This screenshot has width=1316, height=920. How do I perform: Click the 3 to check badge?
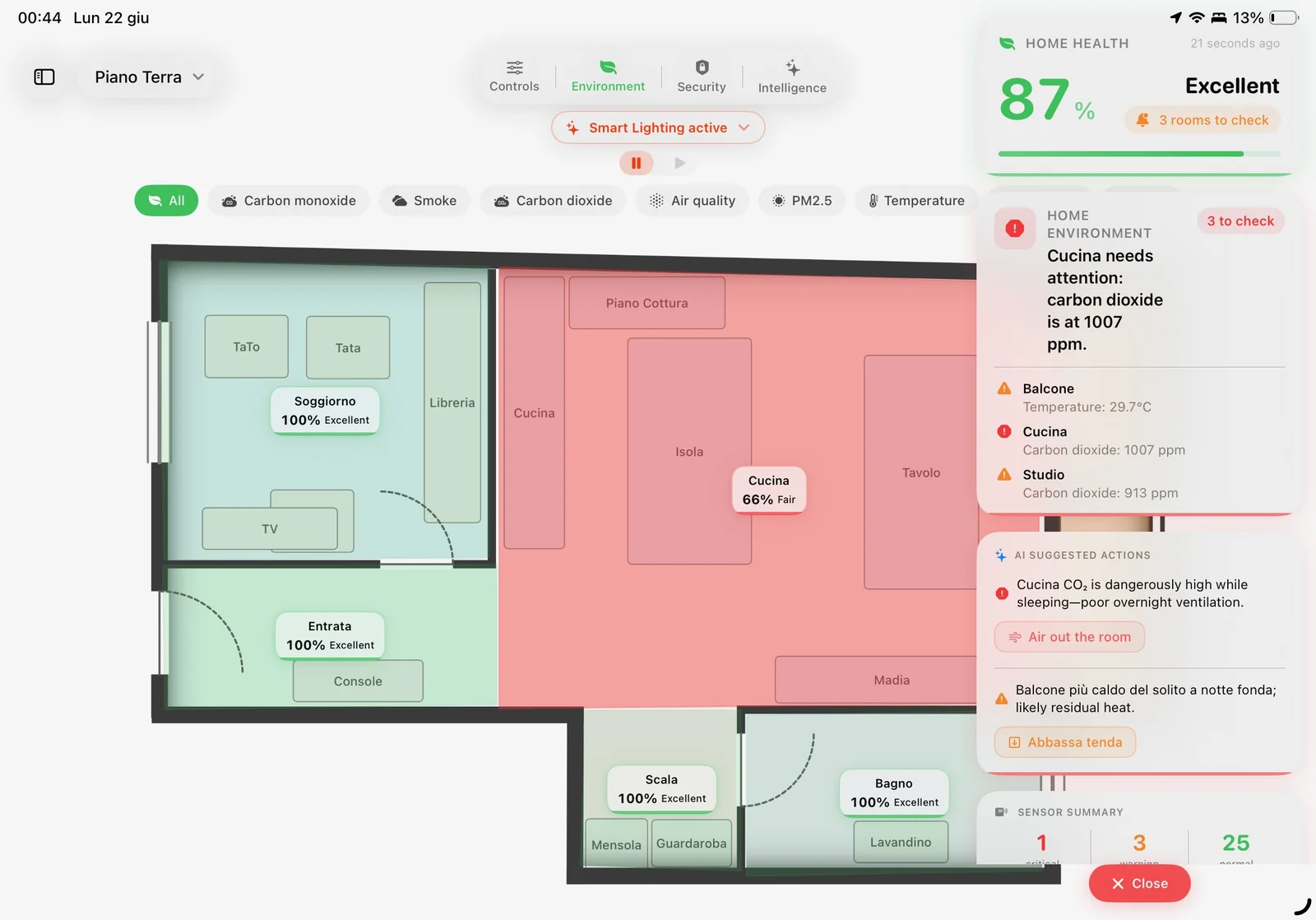(x=1240, y=221)
